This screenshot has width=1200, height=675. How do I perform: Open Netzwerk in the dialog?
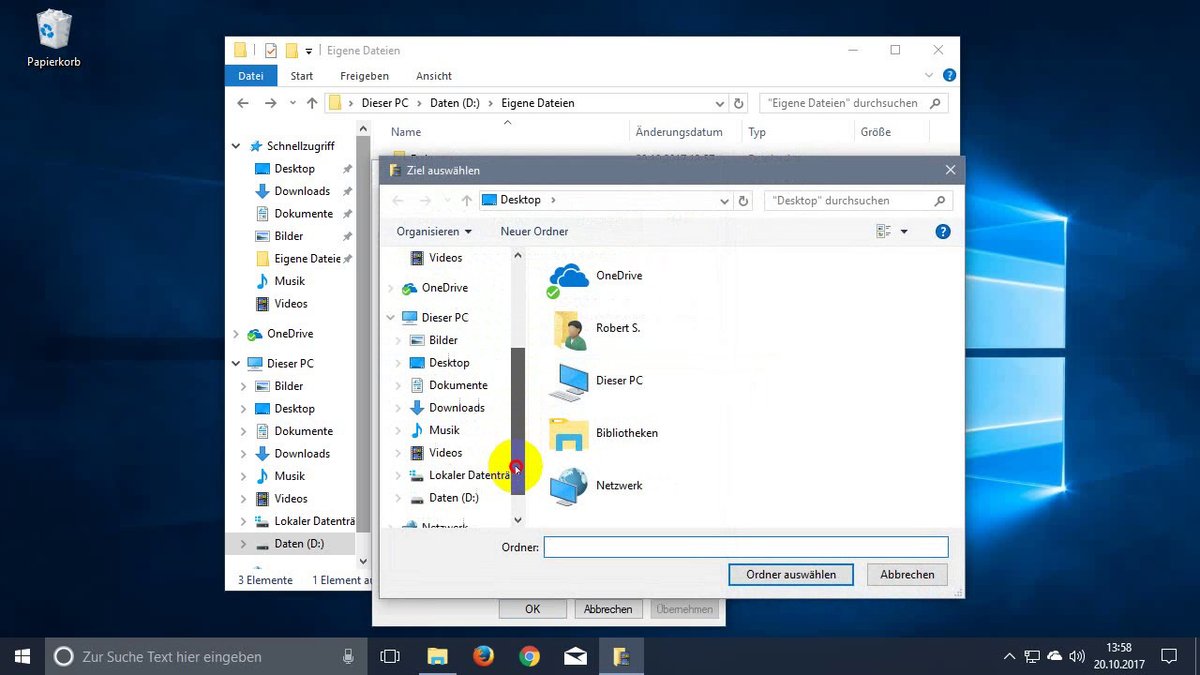[x=600, y=485]
